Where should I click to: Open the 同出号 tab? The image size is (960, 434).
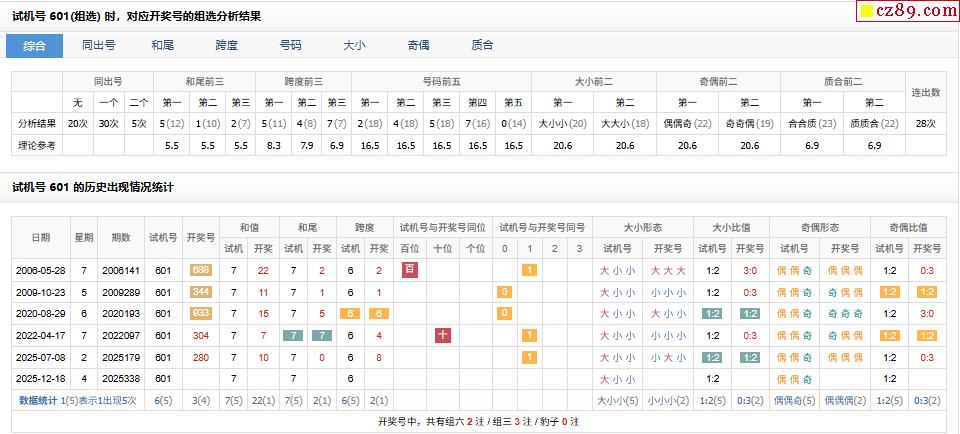98,45
